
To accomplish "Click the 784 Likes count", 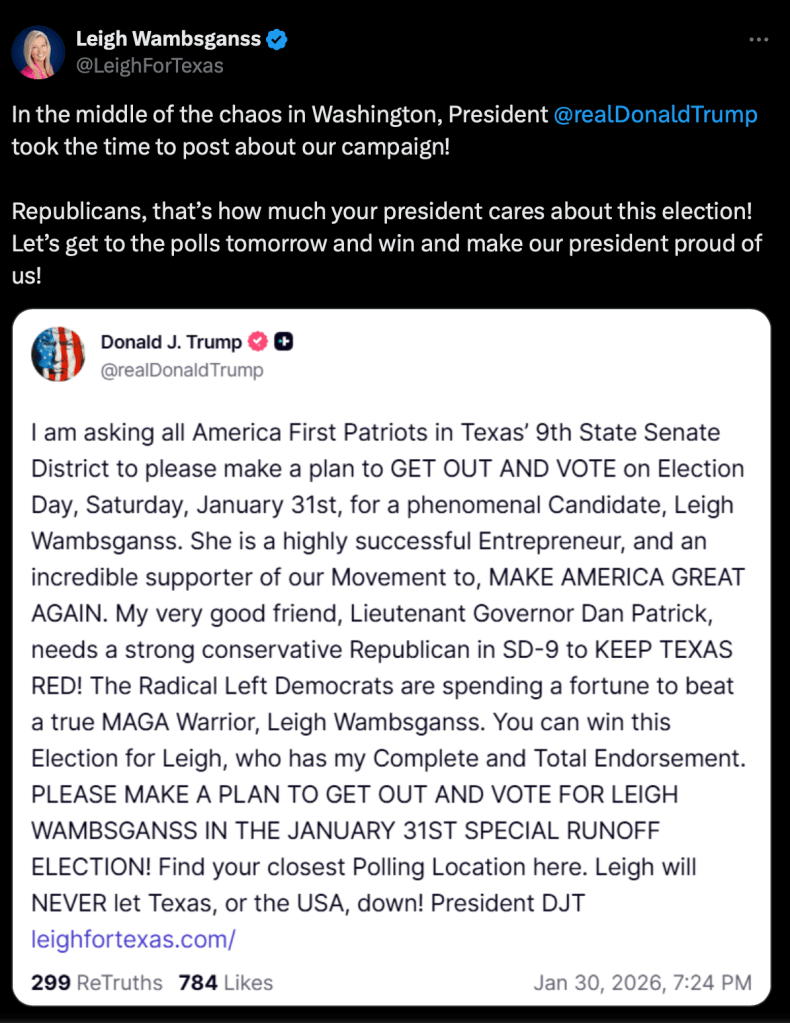I will [225, 982].
